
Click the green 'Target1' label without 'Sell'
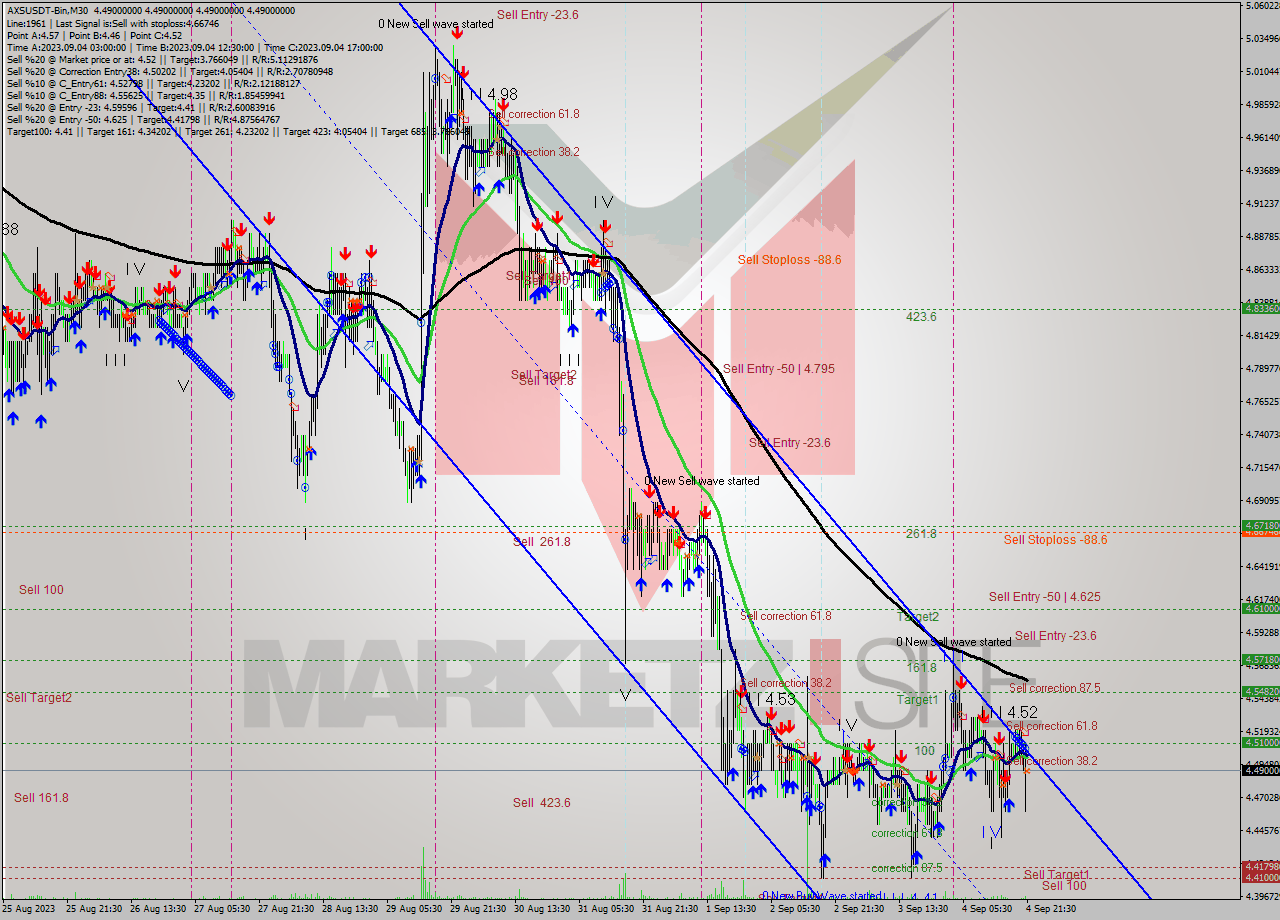[917, 700]
